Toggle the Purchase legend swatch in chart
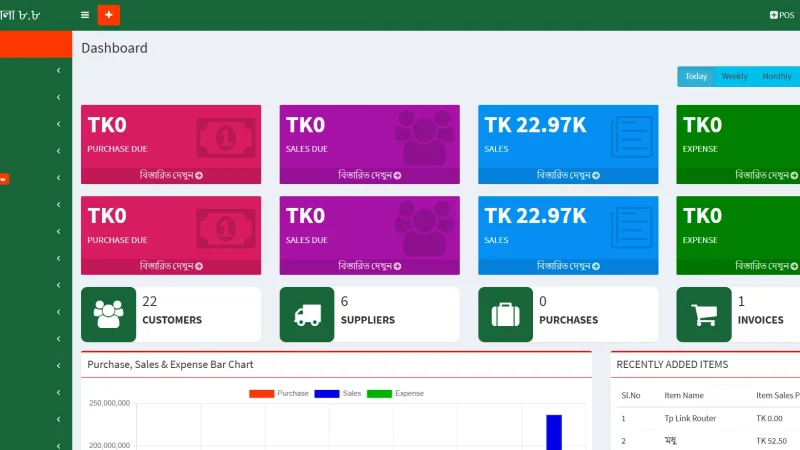This screenshot has width=800, height=450. point(262,394)
